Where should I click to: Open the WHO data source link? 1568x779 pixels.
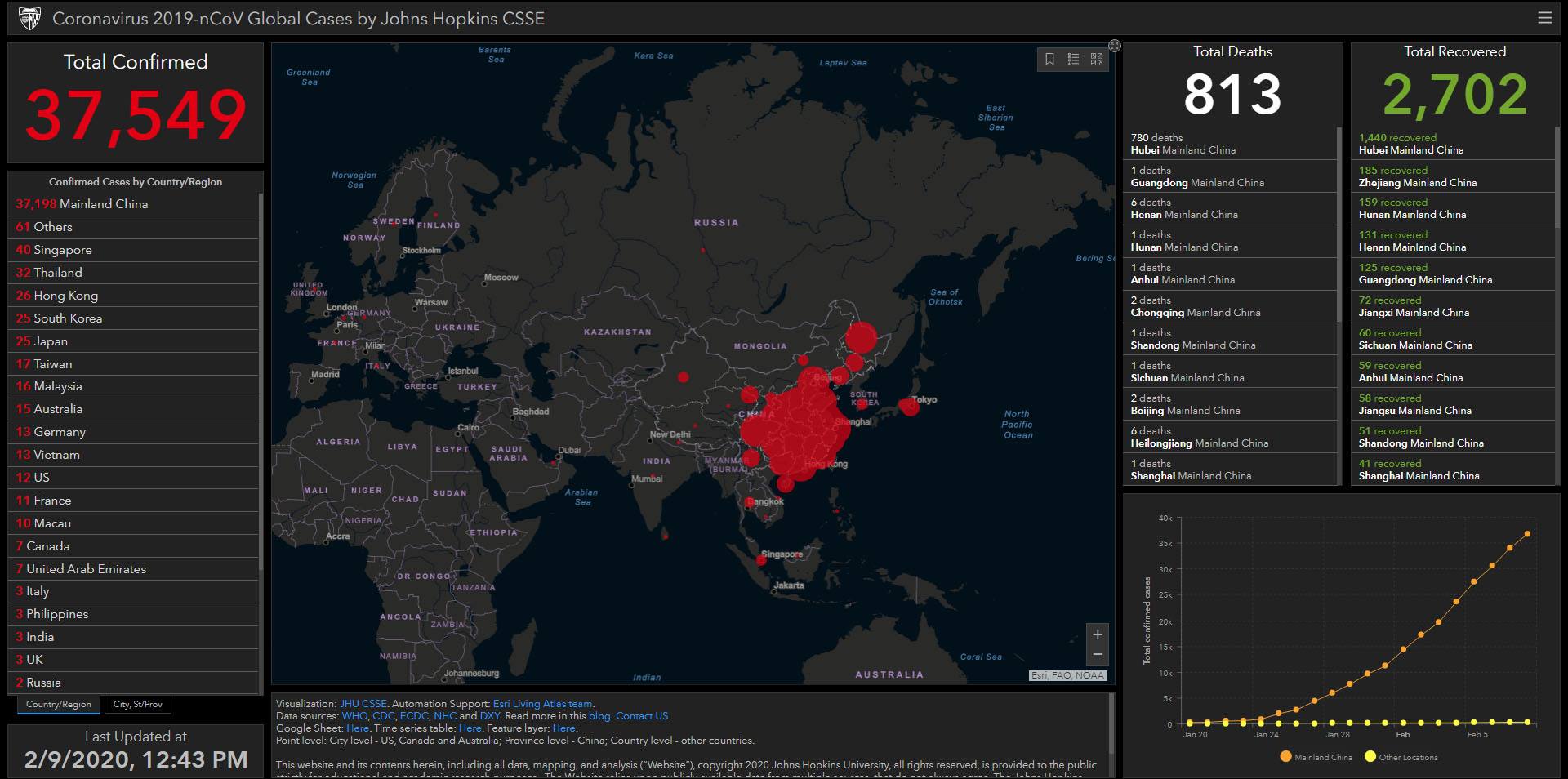click(x=354, y=716)
